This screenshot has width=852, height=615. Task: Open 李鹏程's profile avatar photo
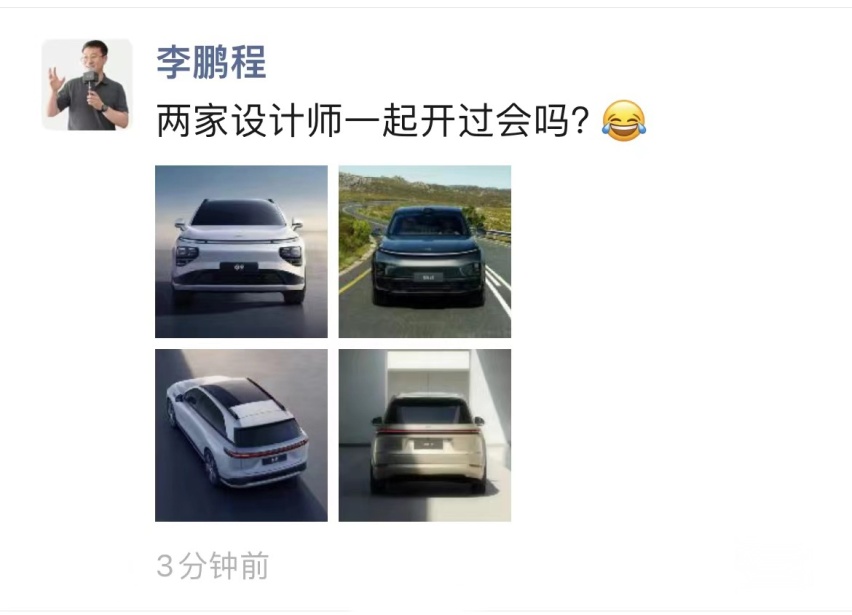tap(87, 85)
